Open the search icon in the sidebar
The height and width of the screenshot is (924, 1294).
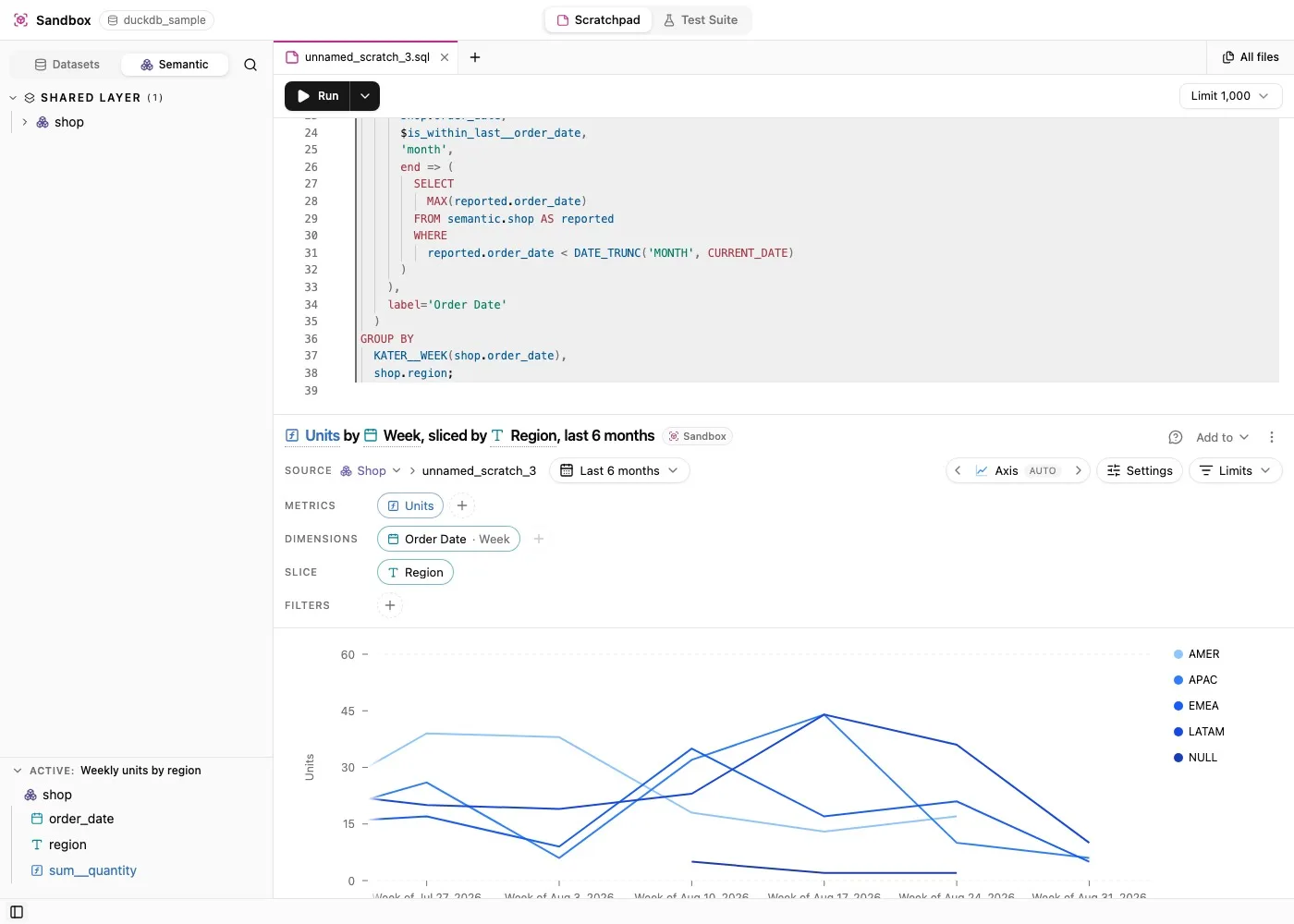tap(250, 65)
